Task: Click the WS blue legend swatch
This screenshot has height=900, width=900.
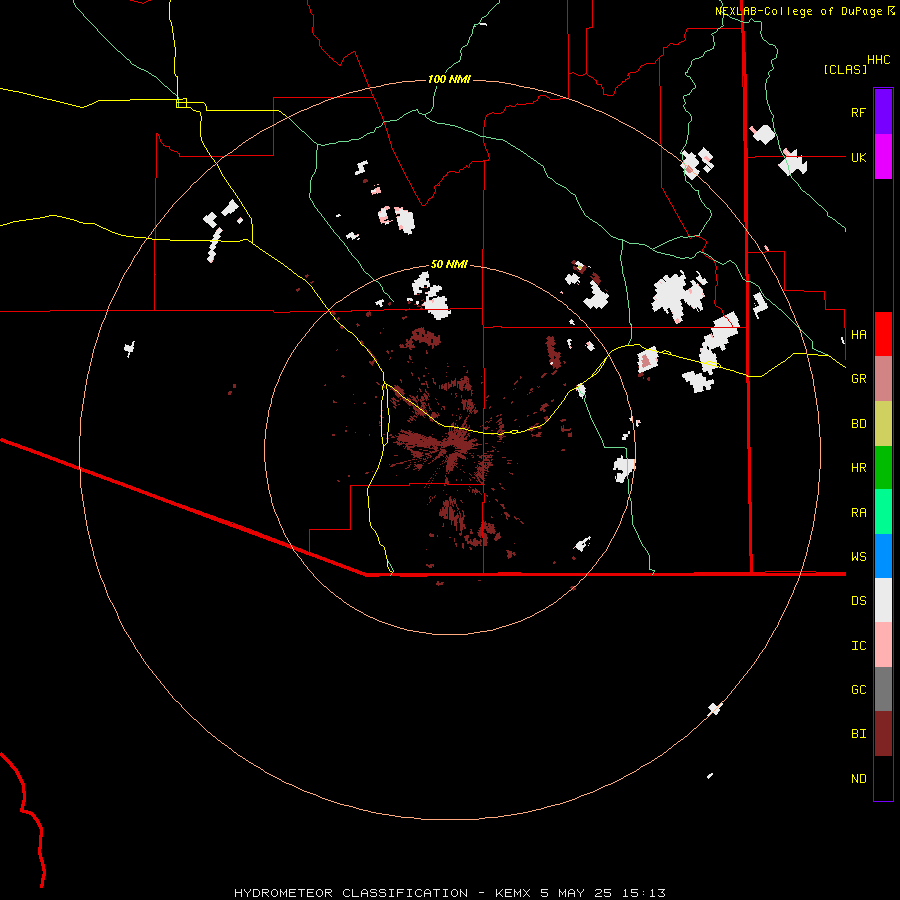Action: coord(883,556)
